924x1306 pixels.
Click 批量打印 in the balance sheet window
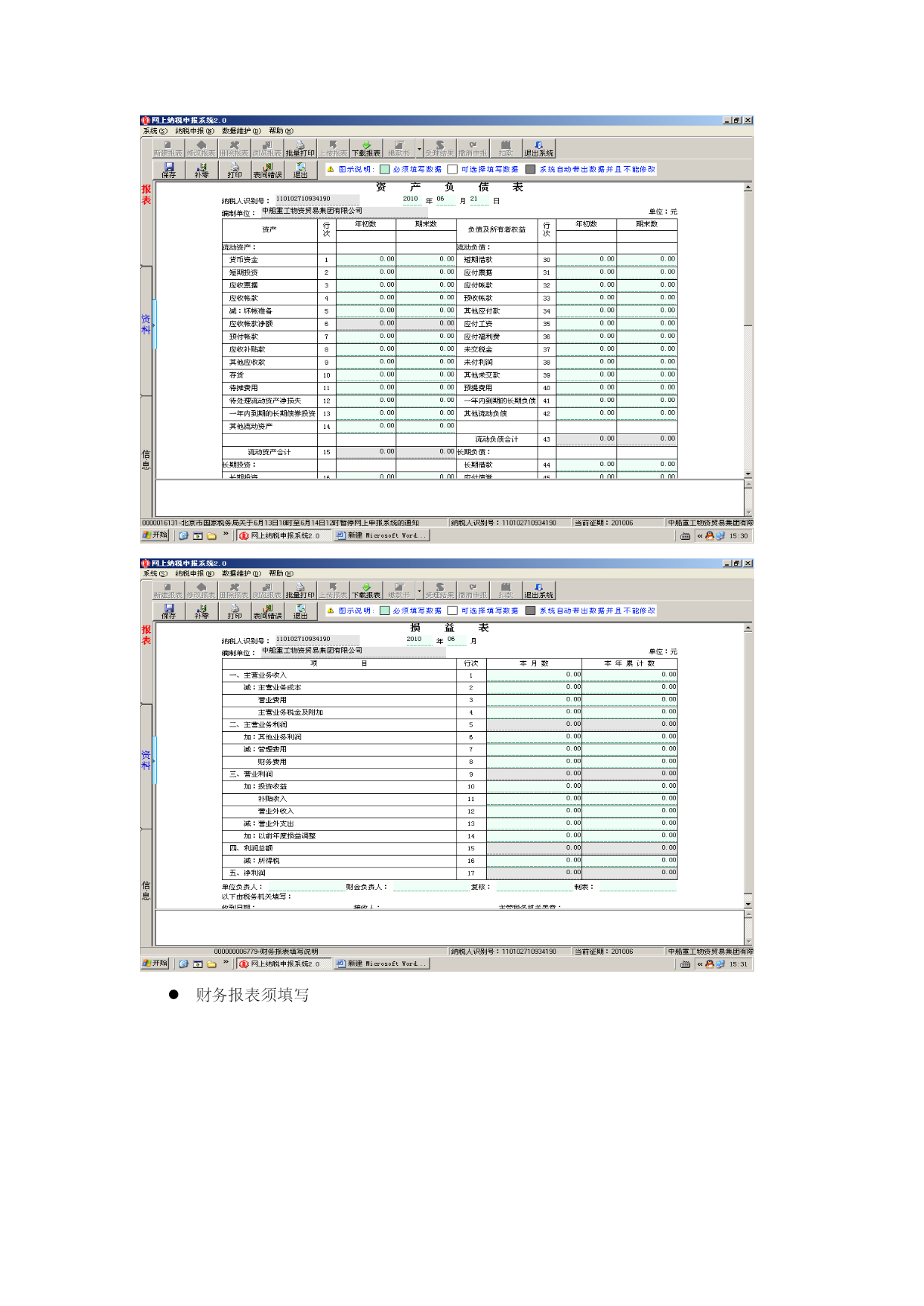point(300,148)
